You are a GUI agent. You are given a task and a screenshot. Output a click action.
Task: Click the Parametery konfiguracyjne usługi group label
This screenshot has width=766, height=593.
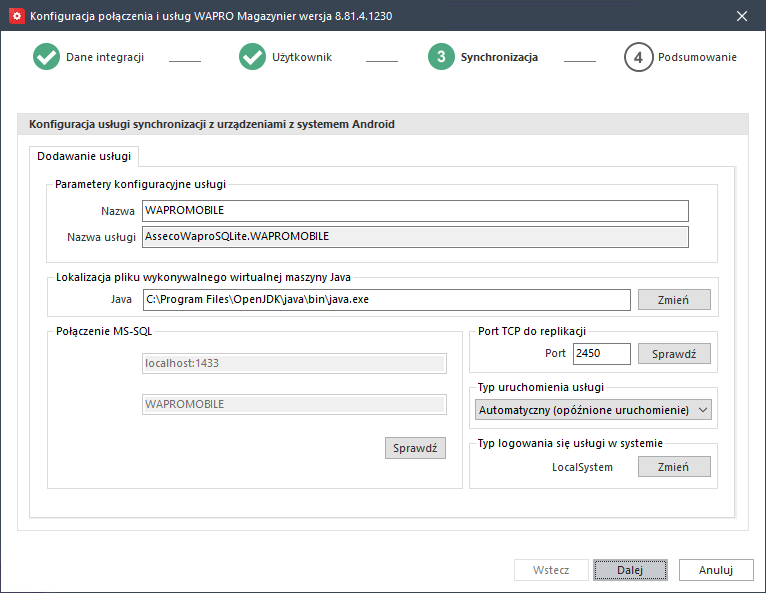tap(140, 184)
